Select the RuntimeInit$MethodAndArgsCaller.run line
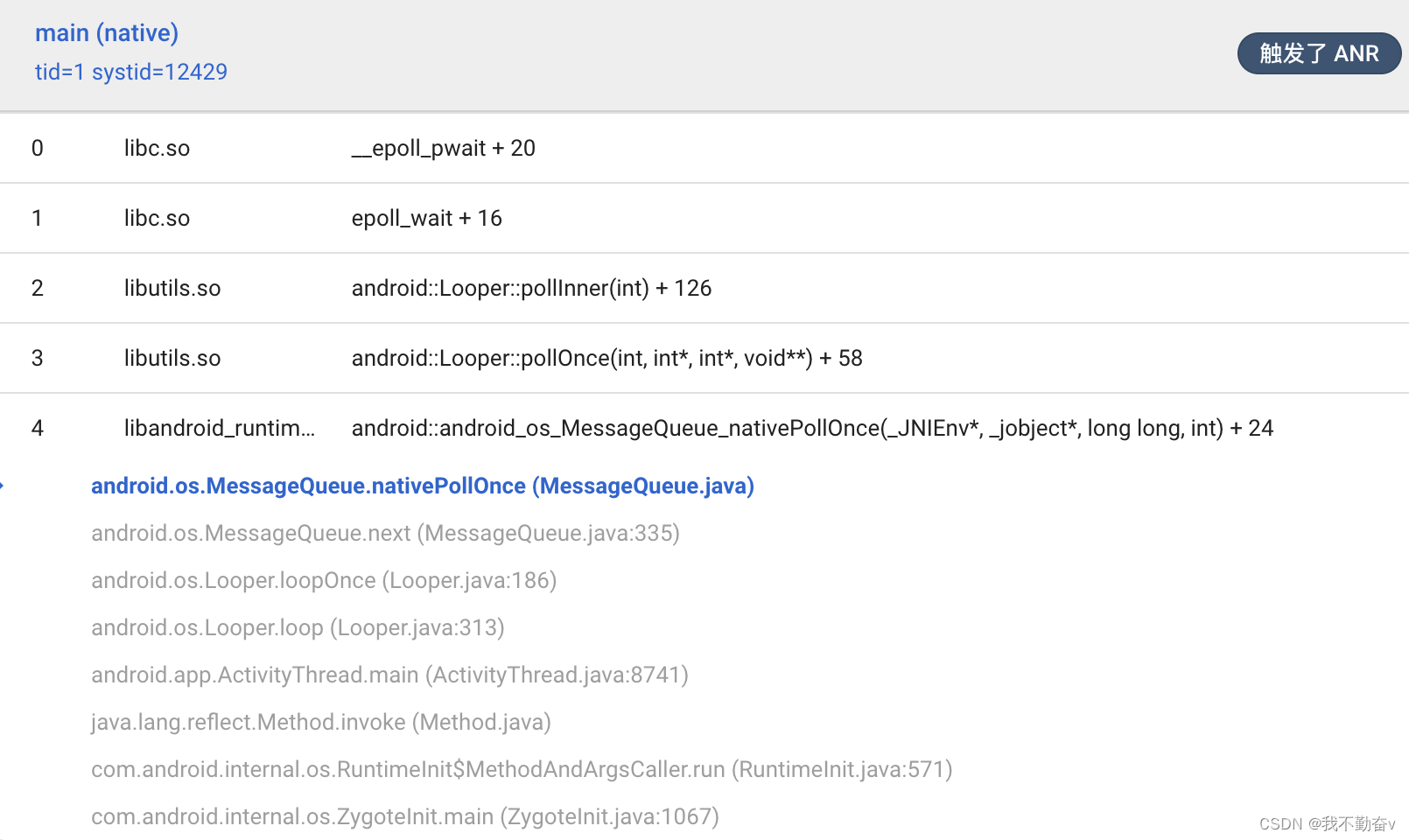Viewport: 1409px width, 840px height. click(522, 769)
